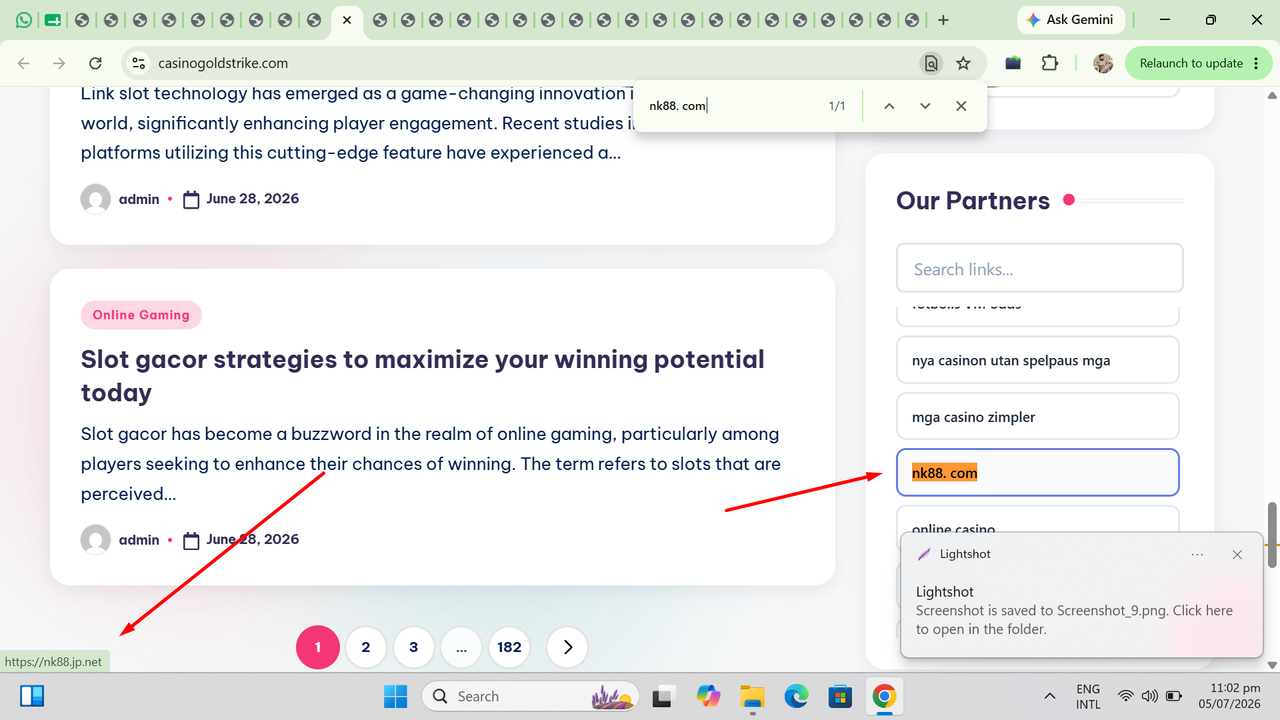Bookmark this page with the star icon

click(x=963, y=63)
